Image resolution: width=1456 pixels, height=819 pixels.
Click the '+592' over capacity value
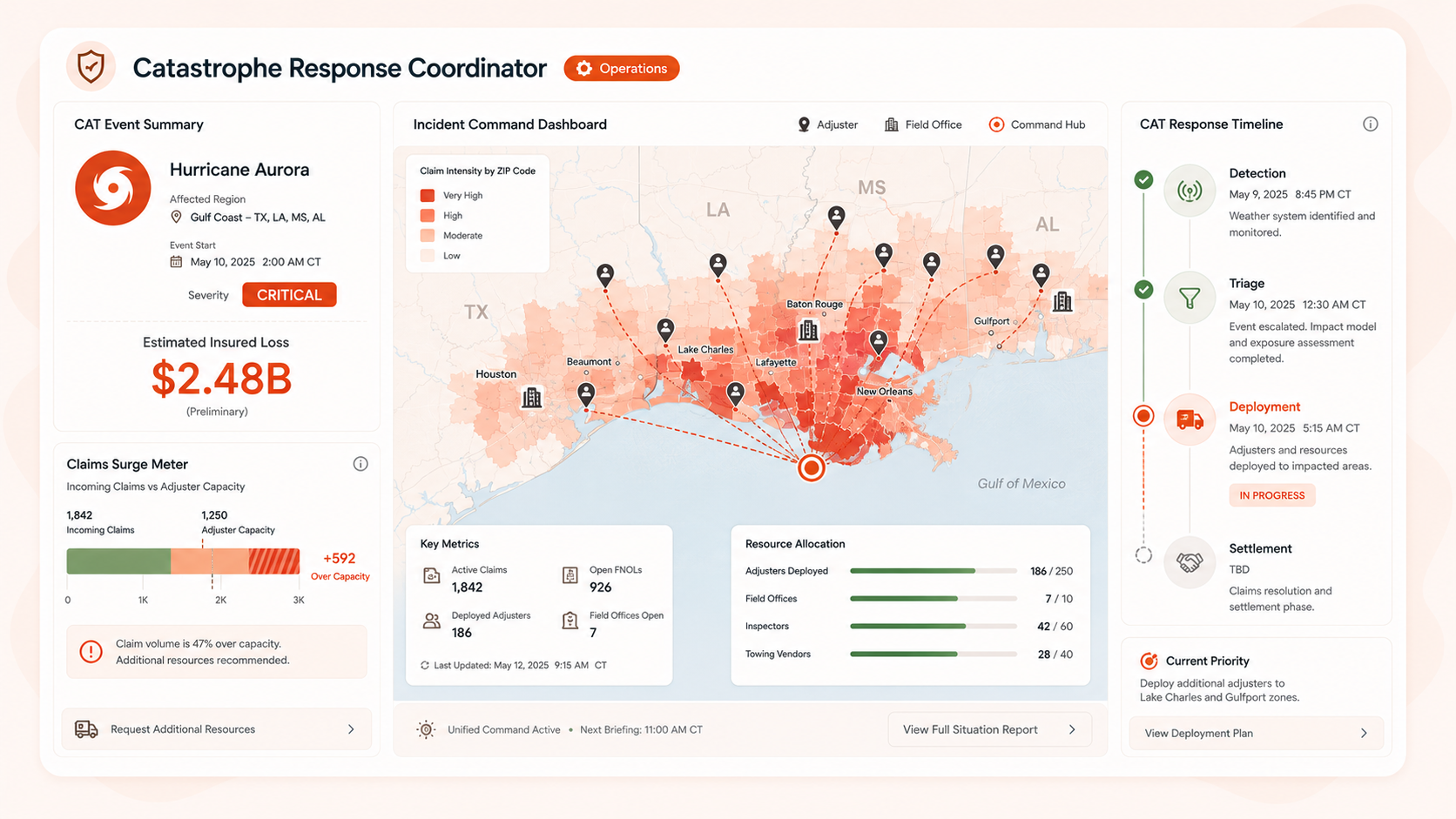click(339, 559)
